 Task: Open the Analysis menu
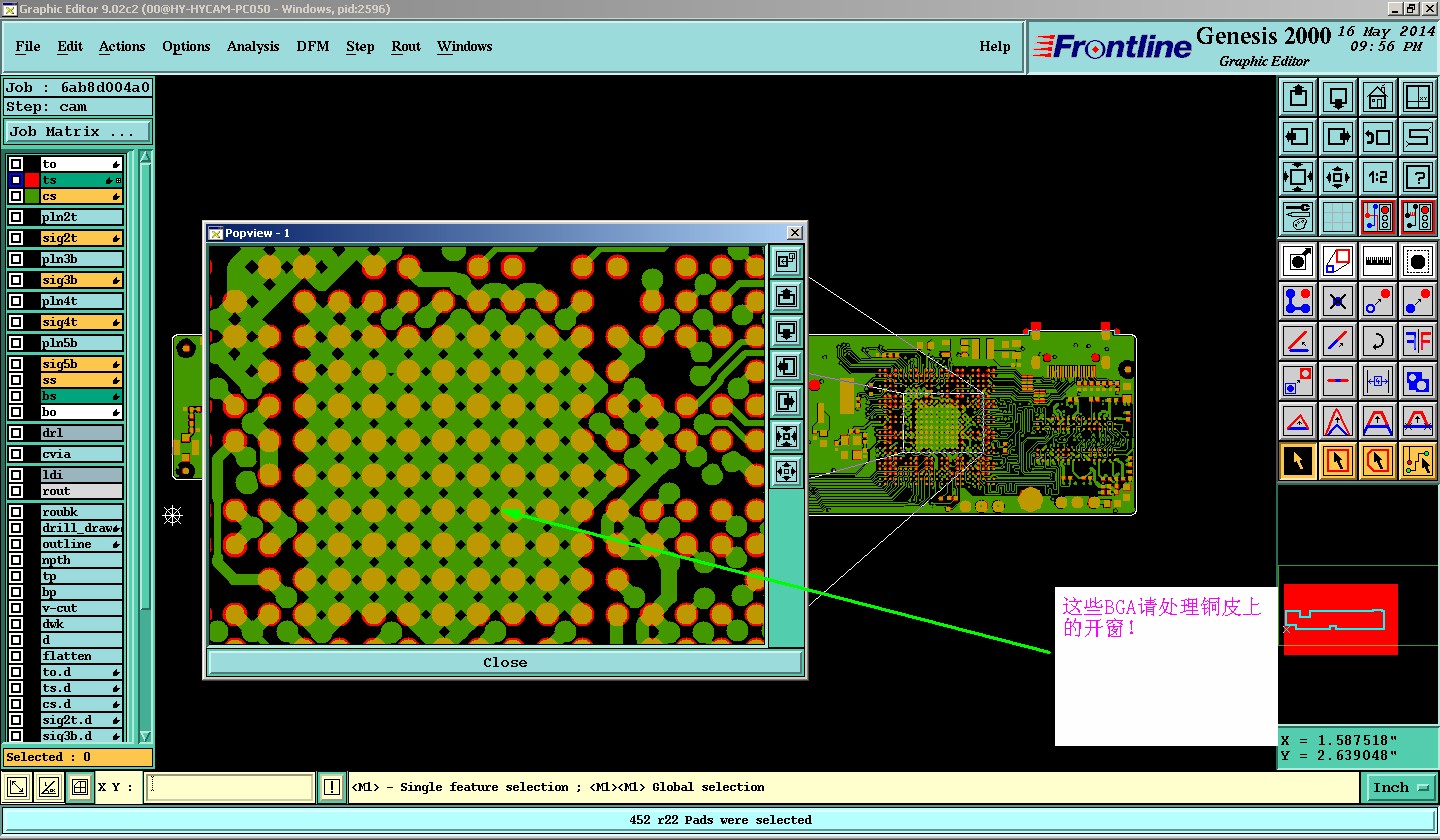tap(253, 46)
